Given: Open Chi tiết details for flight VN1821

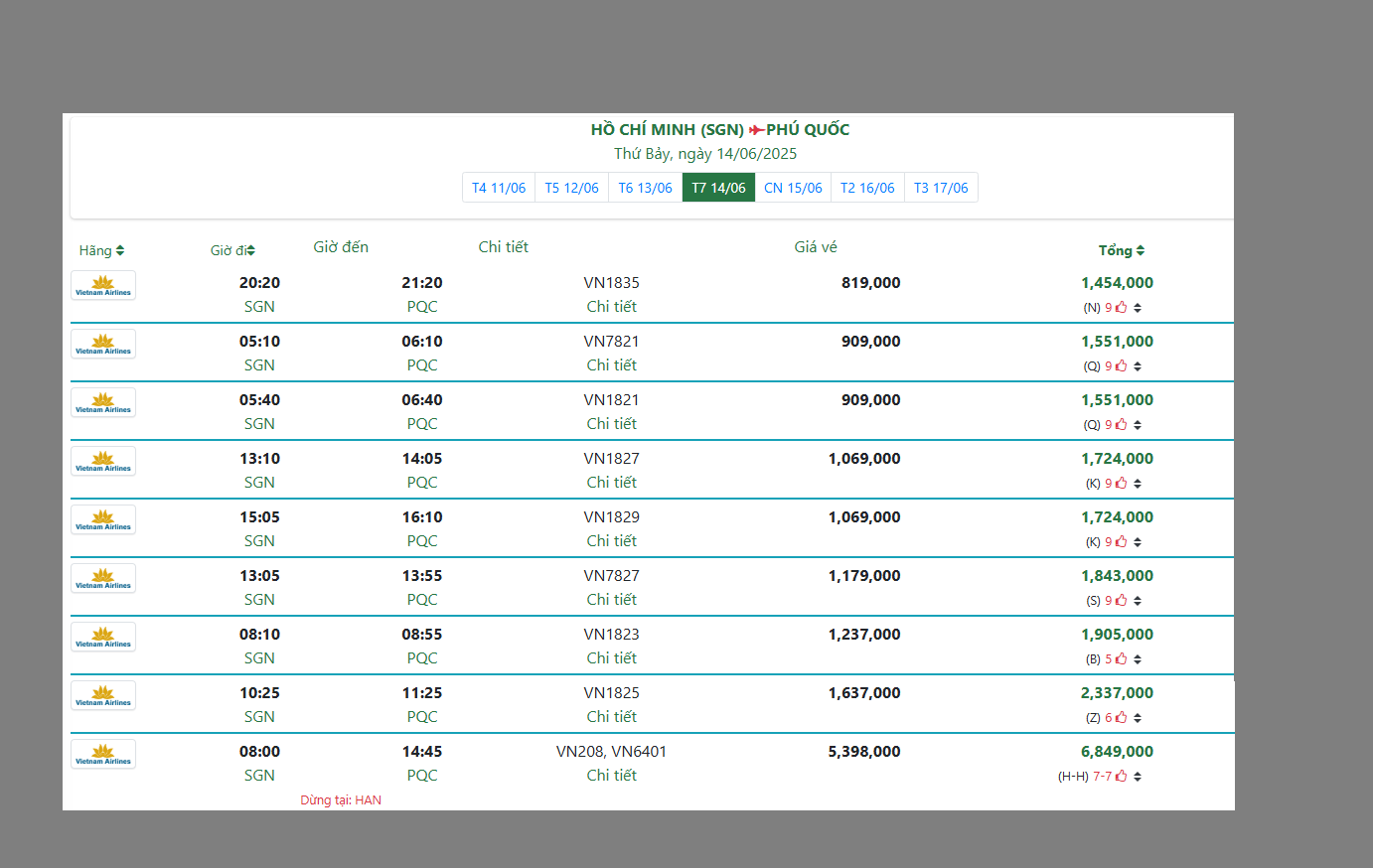Looking at the screenshot, I should pos(611,424).
